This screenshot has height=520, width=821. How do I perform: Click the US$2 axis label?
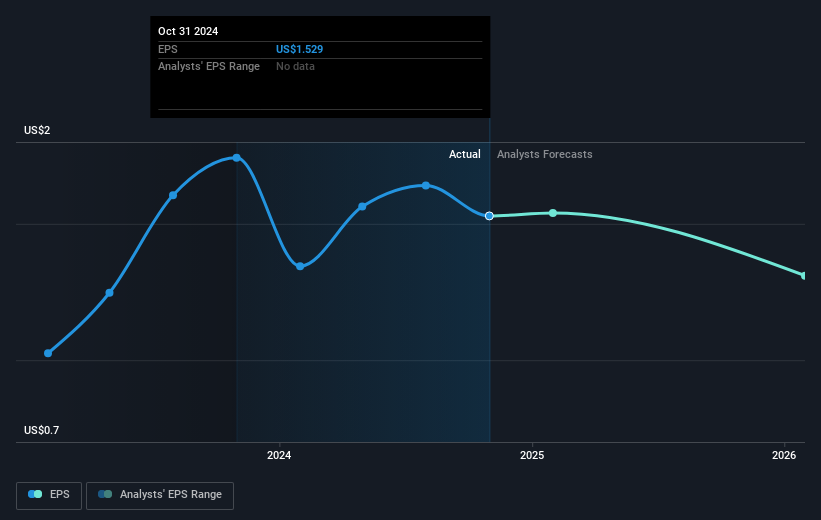(x=37, y=130)
